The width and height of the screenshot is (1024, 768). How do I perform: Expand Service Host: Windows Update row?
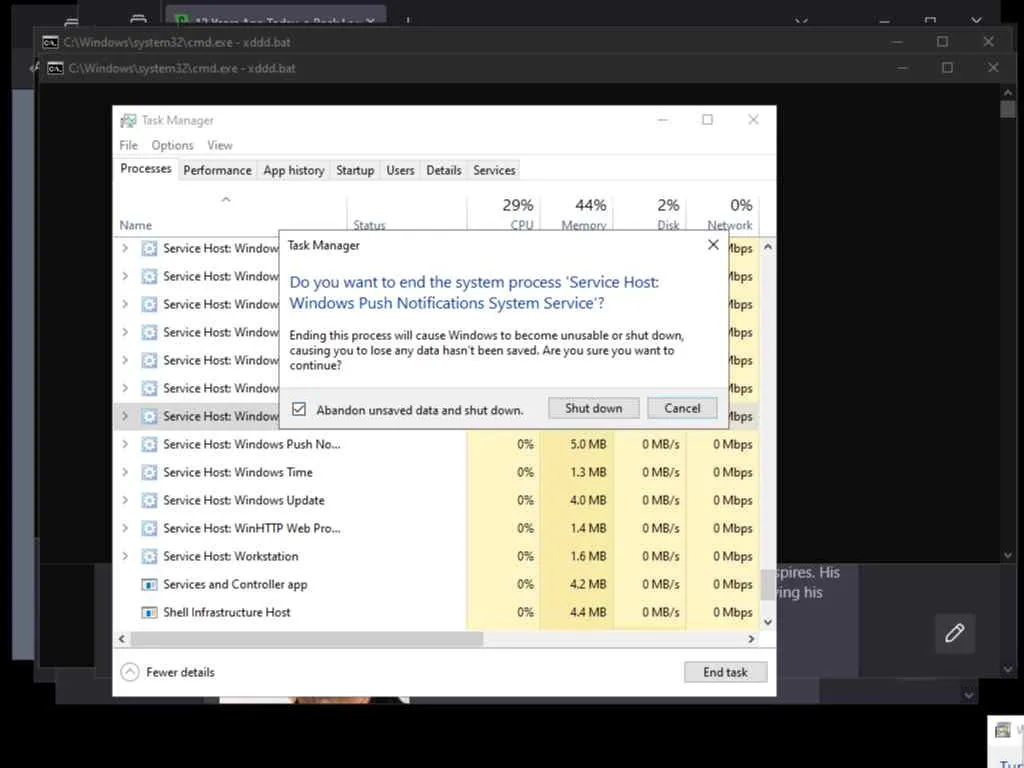click(125, 500)
